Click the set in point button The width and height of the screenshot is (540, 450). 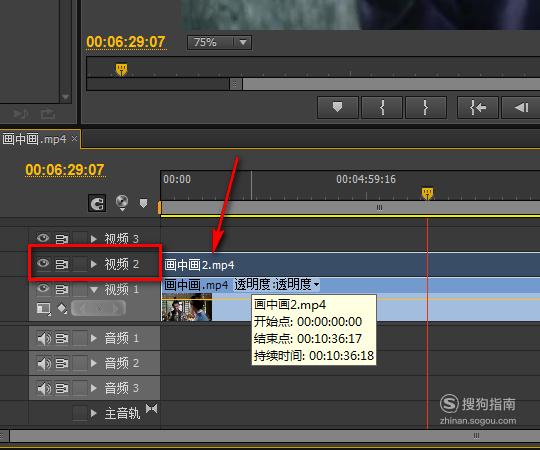click(382, 108)
